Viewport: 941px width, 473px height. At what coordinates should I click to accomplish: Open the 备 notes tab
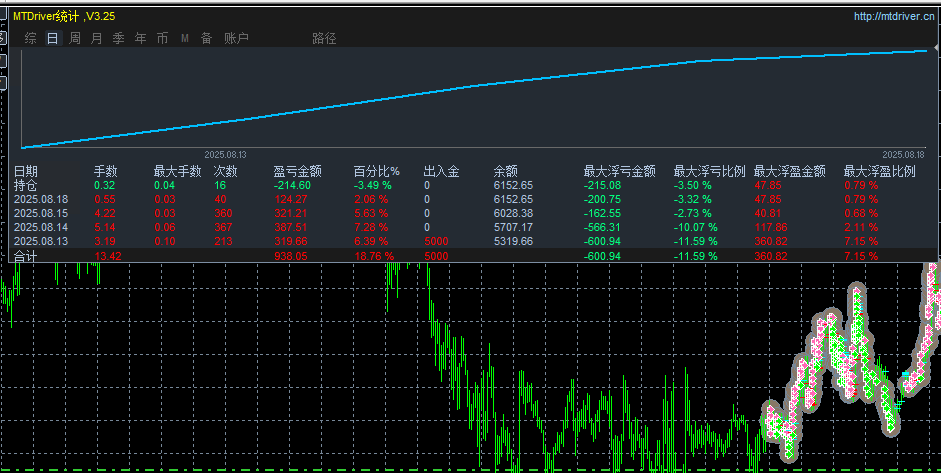coord(206,38)
